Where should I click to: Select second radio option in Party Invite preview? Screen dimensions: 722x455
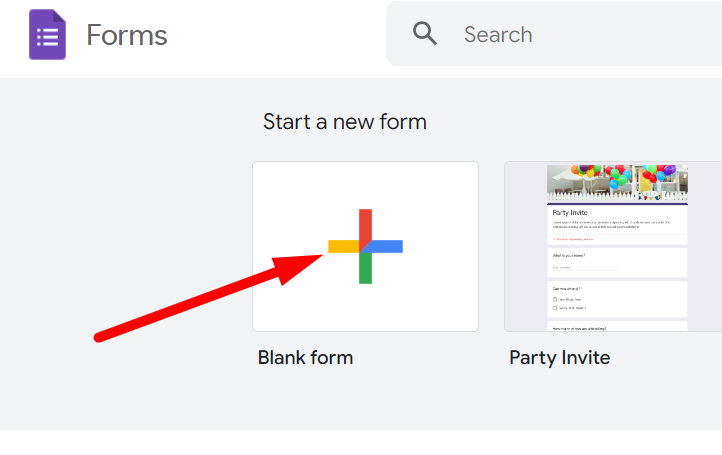click(x=555, y=308)
